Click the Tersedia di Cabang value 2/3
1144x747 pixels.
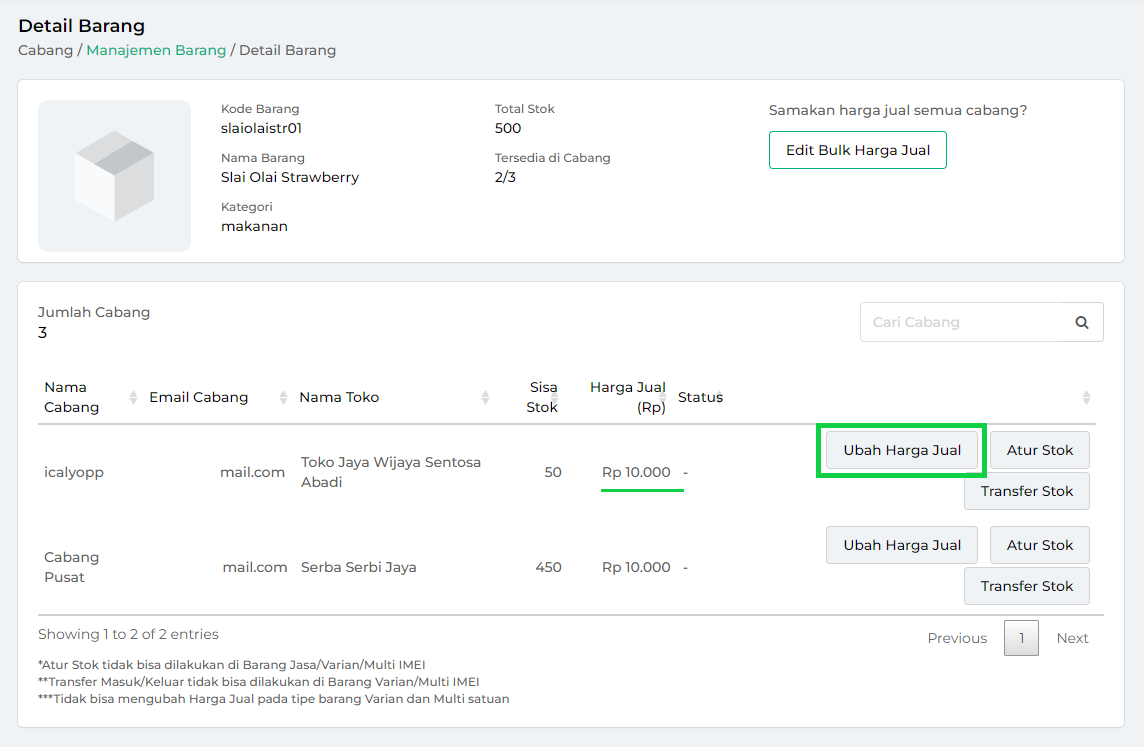tap(505, 177)
